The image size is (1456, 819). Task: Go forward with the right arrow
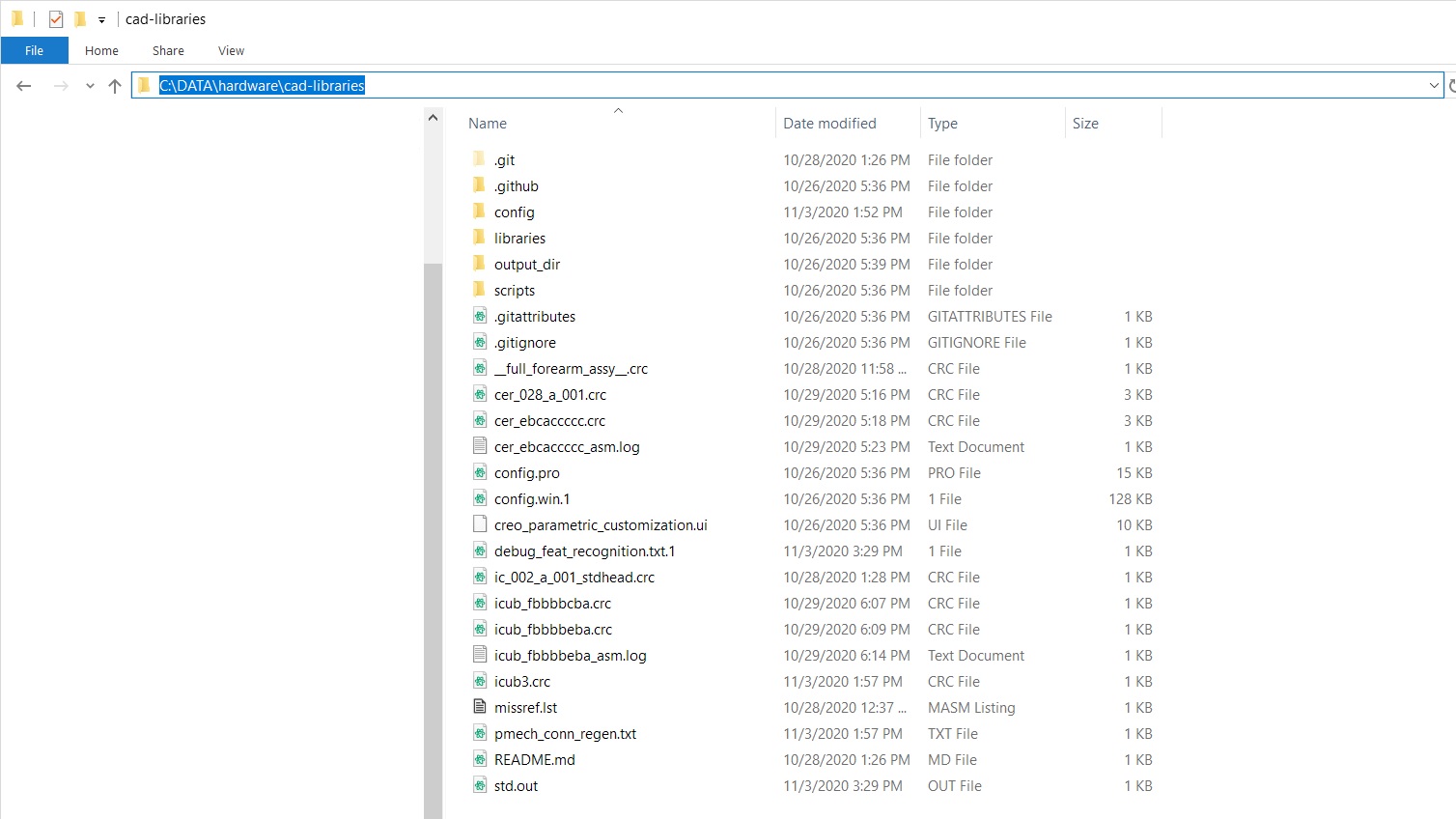[61, 86]
